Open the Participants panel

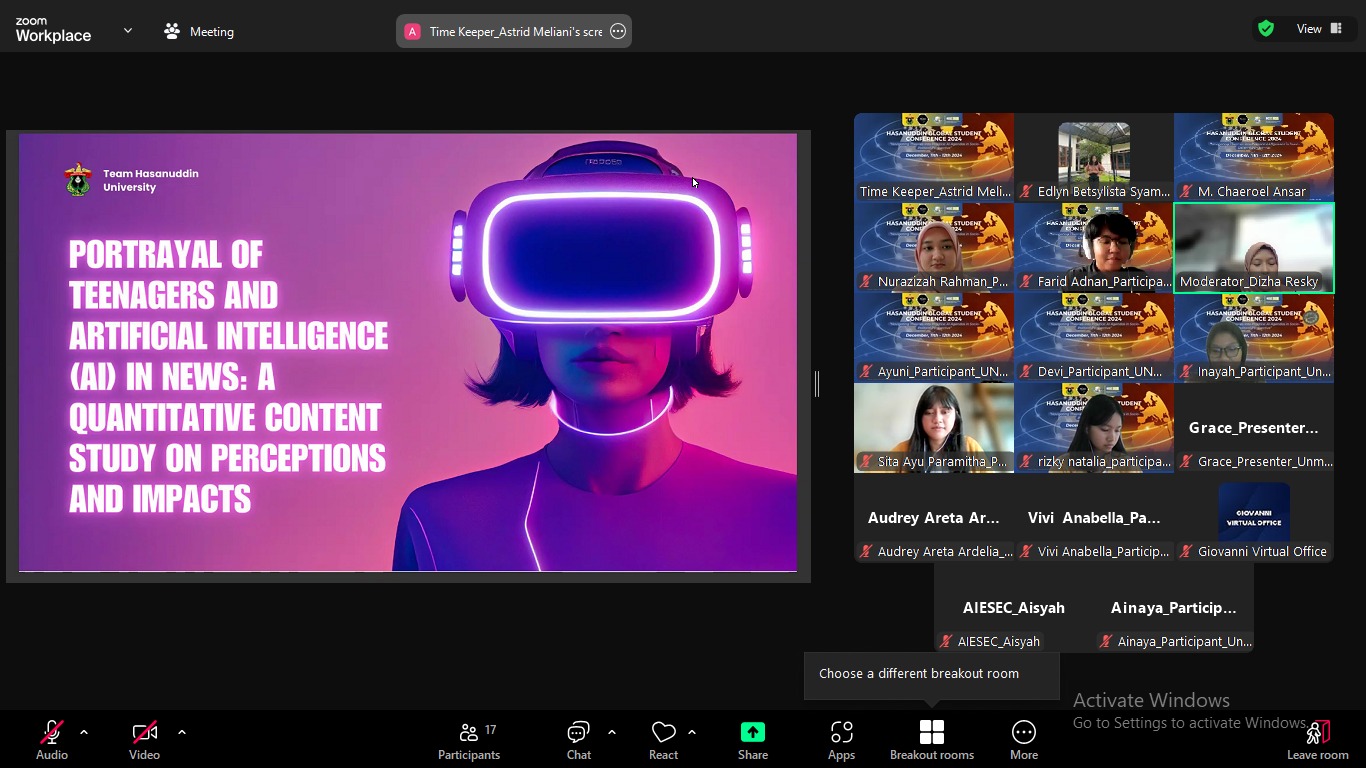(x=469, y=740)
